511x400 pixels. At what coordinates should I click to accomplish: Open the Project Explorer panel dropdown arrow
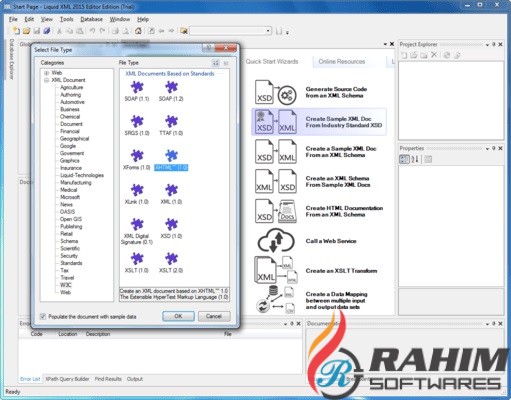click(487, 44)
